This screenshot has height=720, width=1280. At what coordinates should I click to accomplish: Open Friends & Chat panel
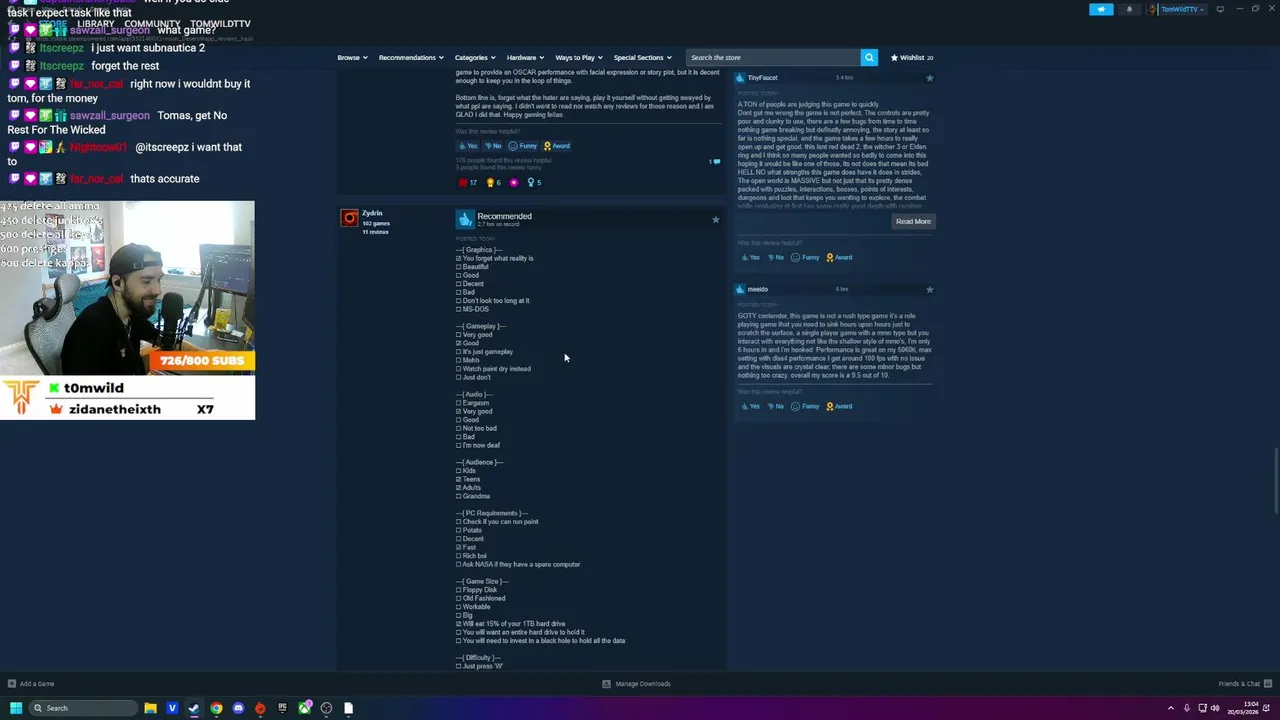click(x=1243, y=684)
